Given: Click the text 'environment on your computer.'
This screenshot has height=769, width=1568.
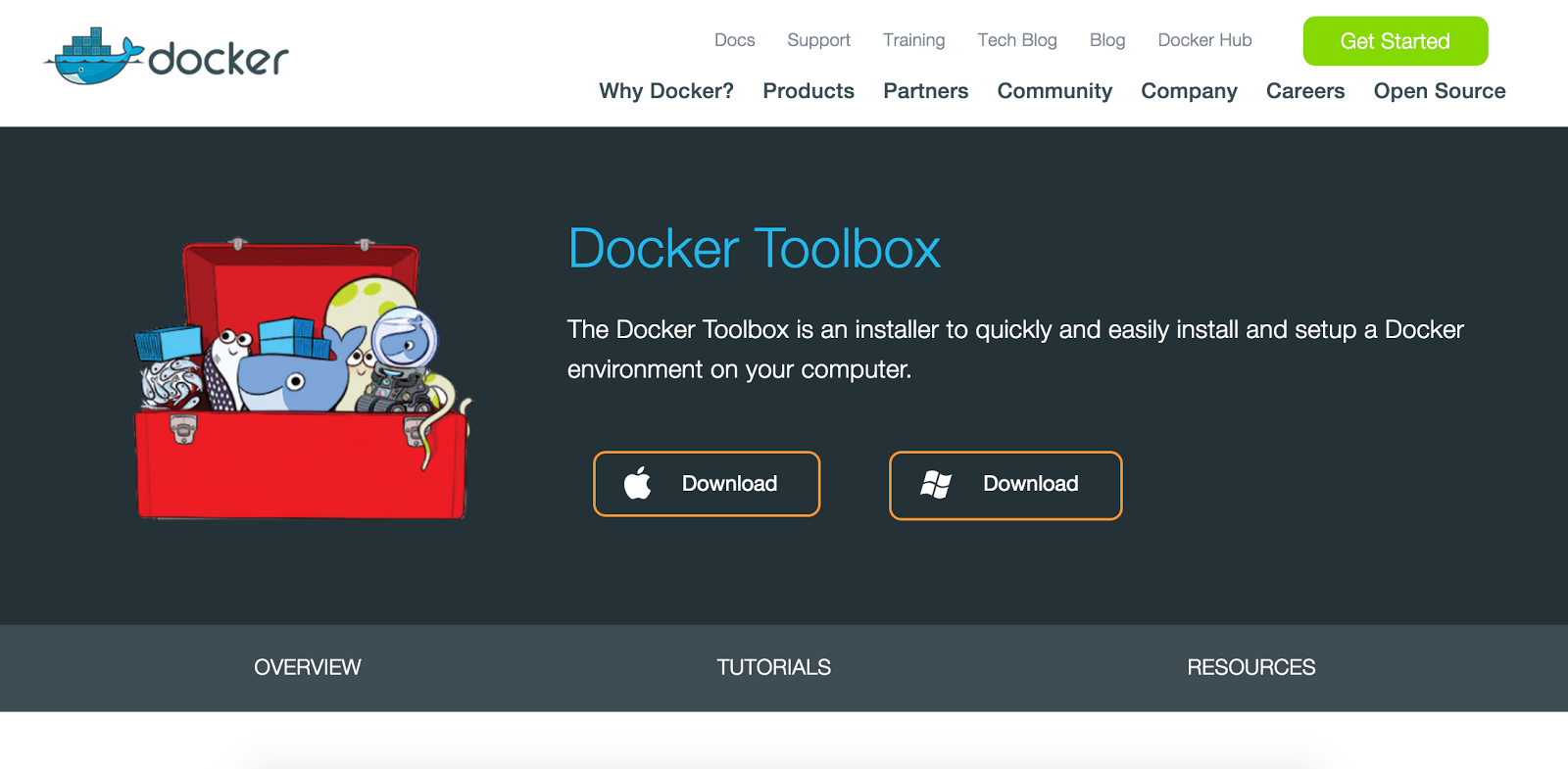Looking at the screenshot, I should [740, 369].
